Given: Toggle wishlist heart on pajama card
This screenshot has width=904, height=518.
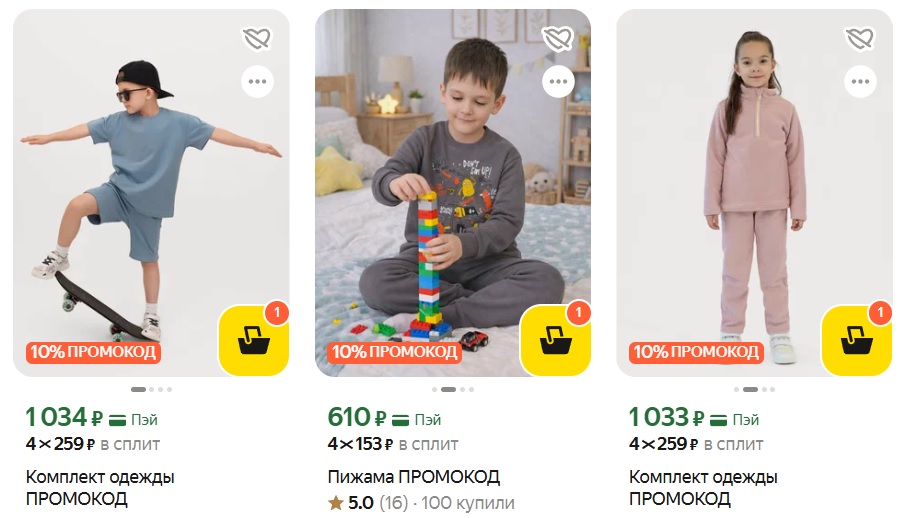Looking at the screenshot, I should pos(558,39).
